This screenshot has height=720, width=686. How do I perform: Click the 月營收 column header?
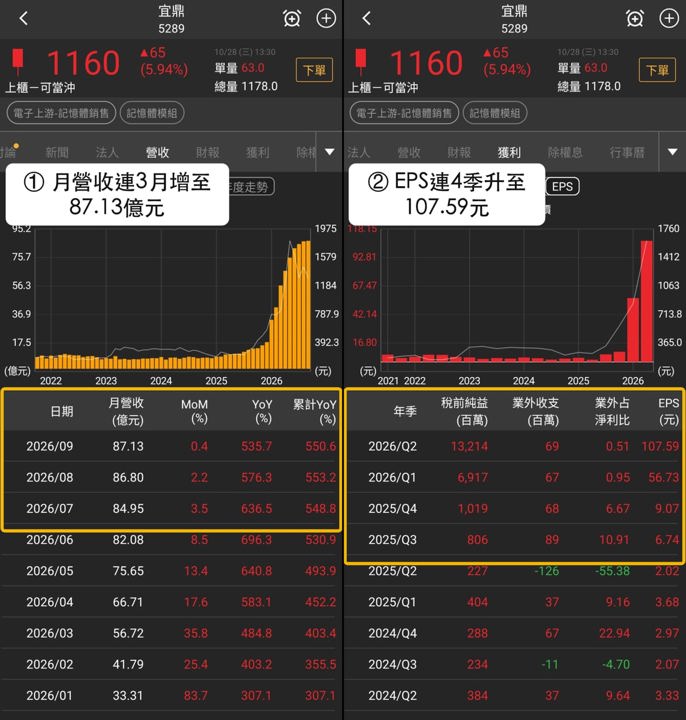126,411
